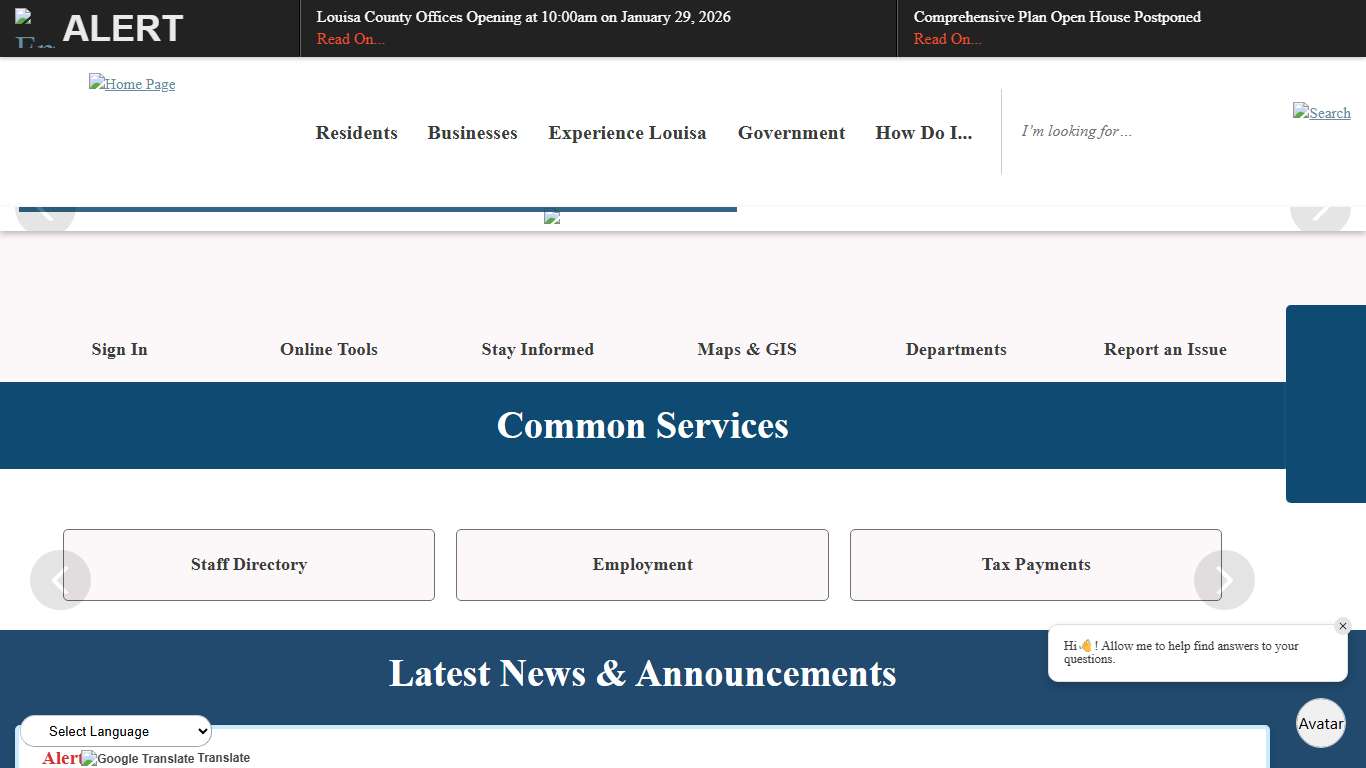Click the Employment service card

[642, 564]
